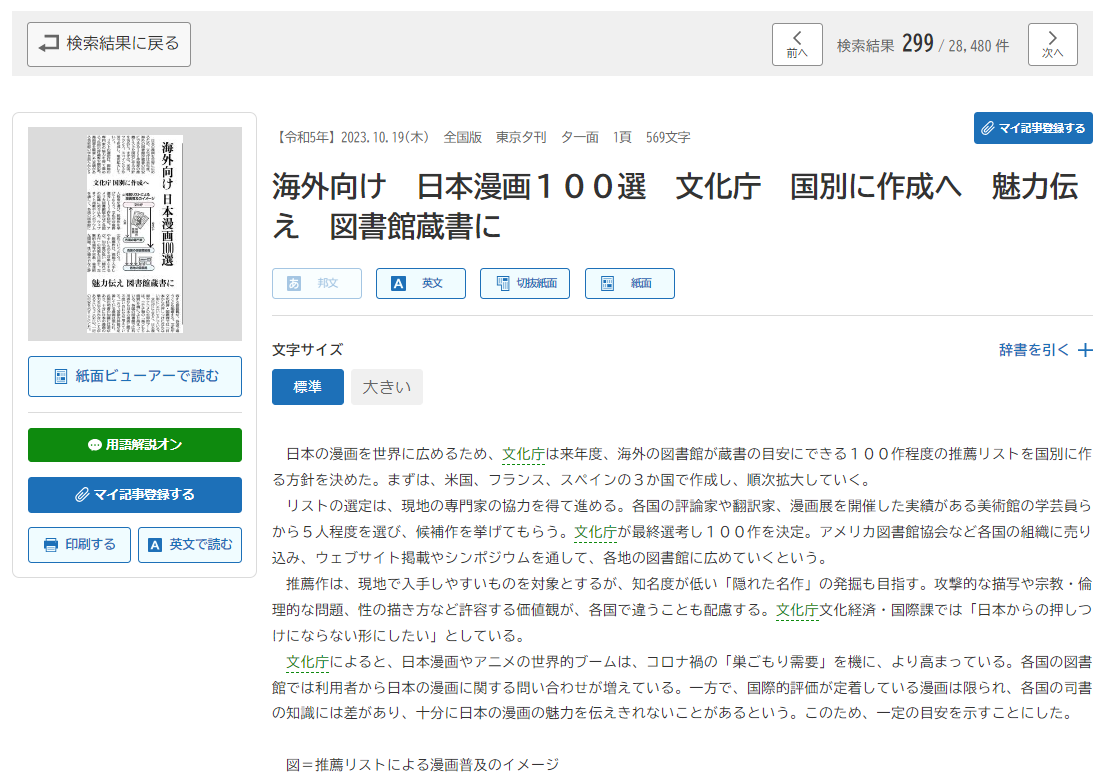Viewport: 1113px width, 780px height.
Task: Select the 邦文 view tab
Action: click(x=317, y=284)
